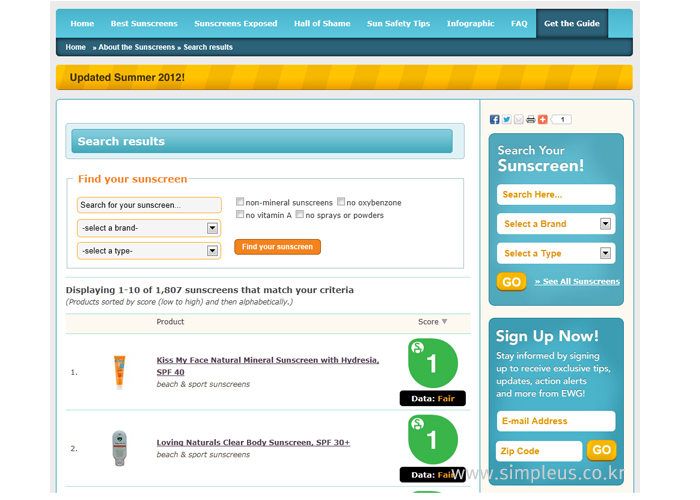
Task: Click the E-mail Address field
Action: click(556, 421)
